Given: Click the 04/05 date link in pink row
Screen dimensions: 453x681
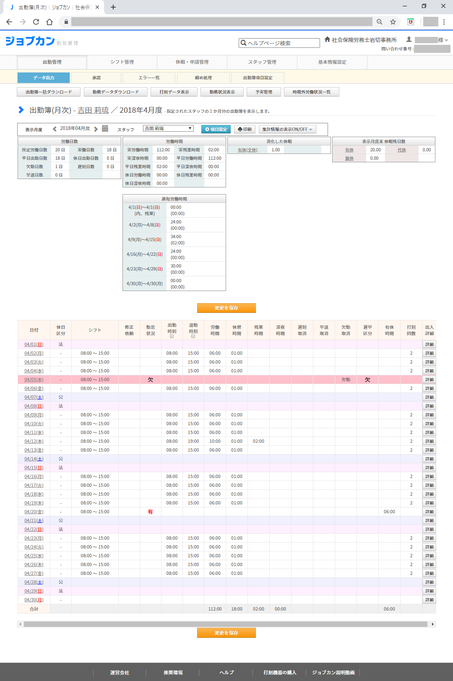Looking at the screenshot, I should 34,380.
